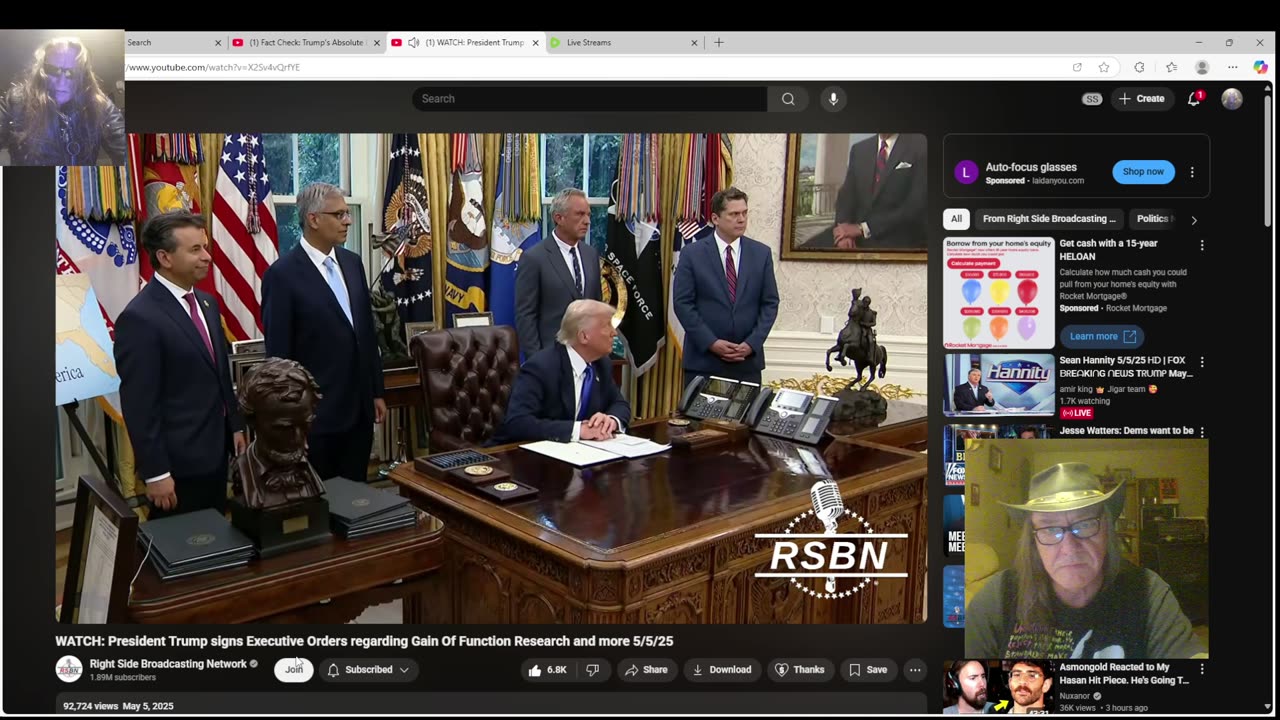Click the Create button
This screenshot has height=720, width=1280.
(x=1141, y=99)
